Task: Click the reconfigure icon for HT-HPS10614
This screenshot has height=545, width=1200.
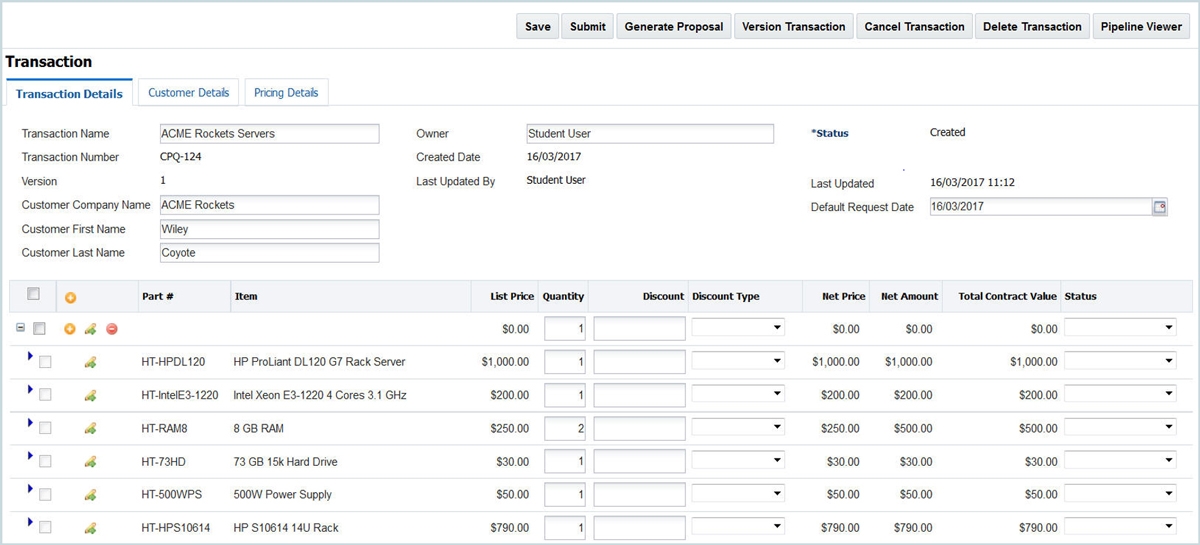Action: 90,527
